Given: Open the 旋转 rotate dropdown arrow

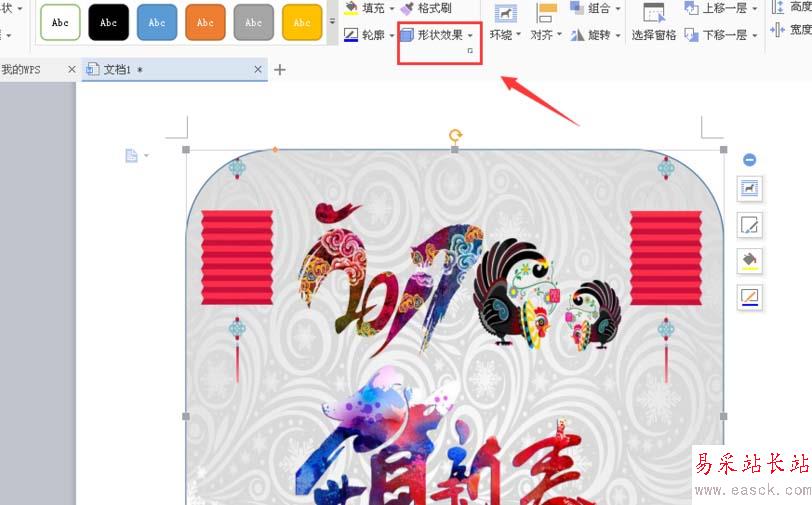Looking at the screenshot, I should tap(618, 36).
